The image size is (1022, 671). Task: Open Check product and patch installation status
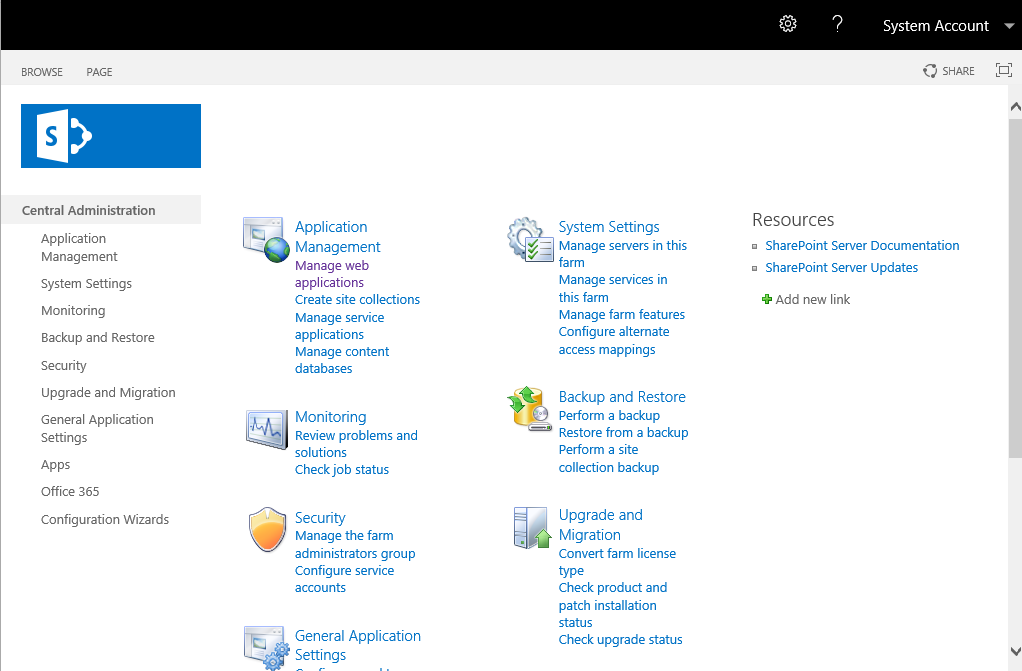[613, 605]
